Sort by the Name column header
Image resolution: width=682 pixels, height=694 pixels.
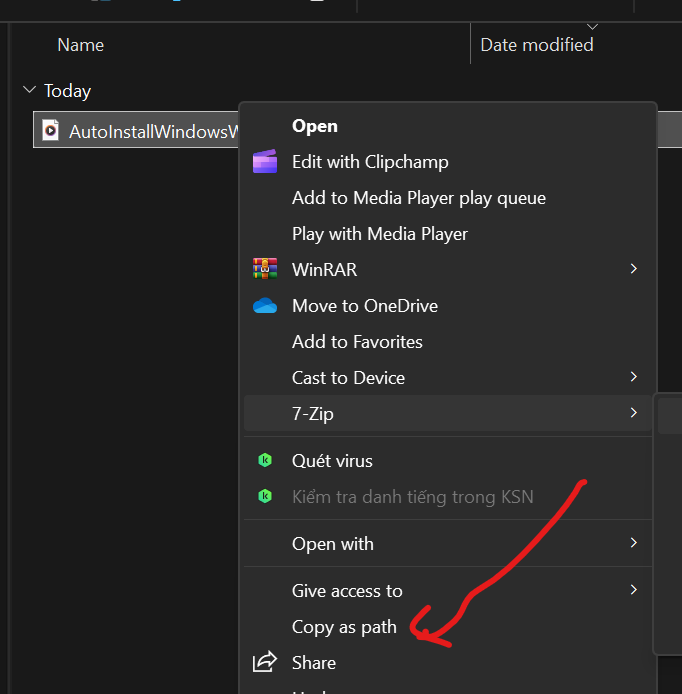(x=80, y=45)
